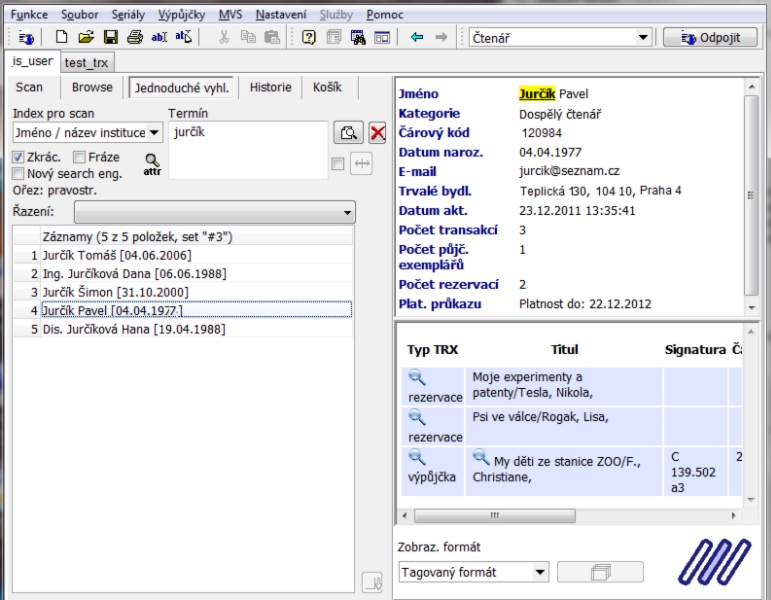Click the blue back arrow icon
771x600 pixels.
pyautogui.click(x=417, y=38)
